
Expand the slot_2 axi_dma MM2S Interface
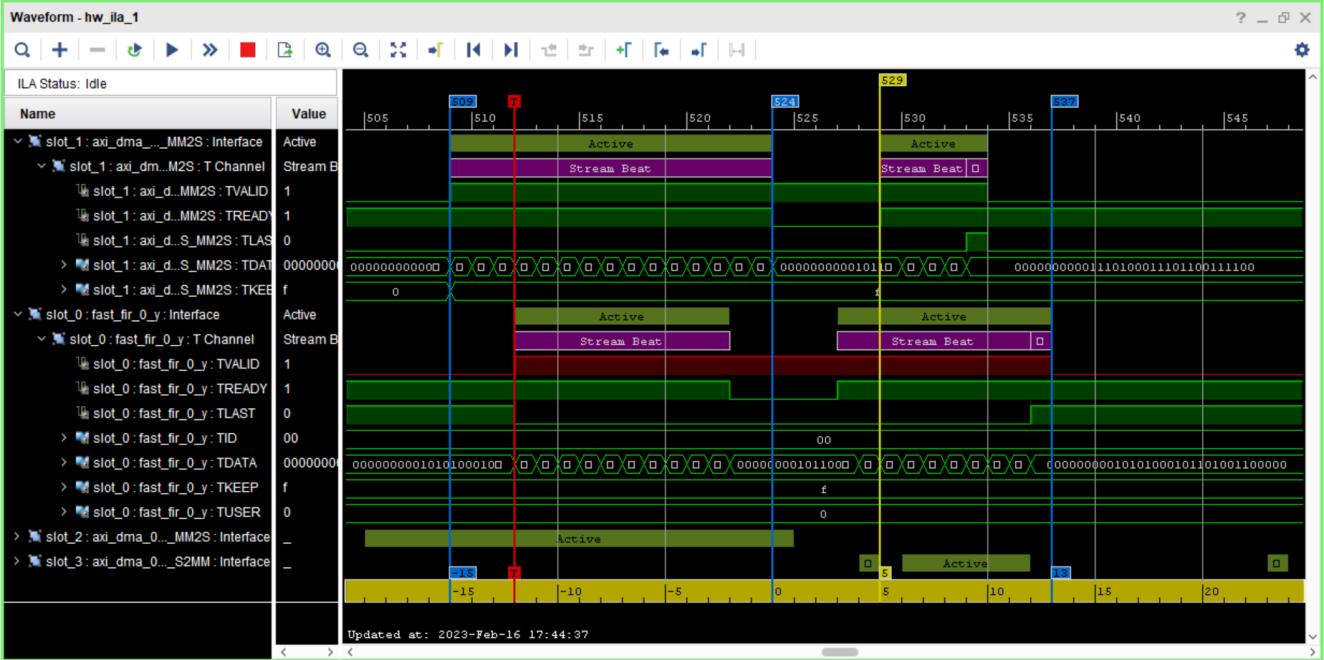point(18,537)
